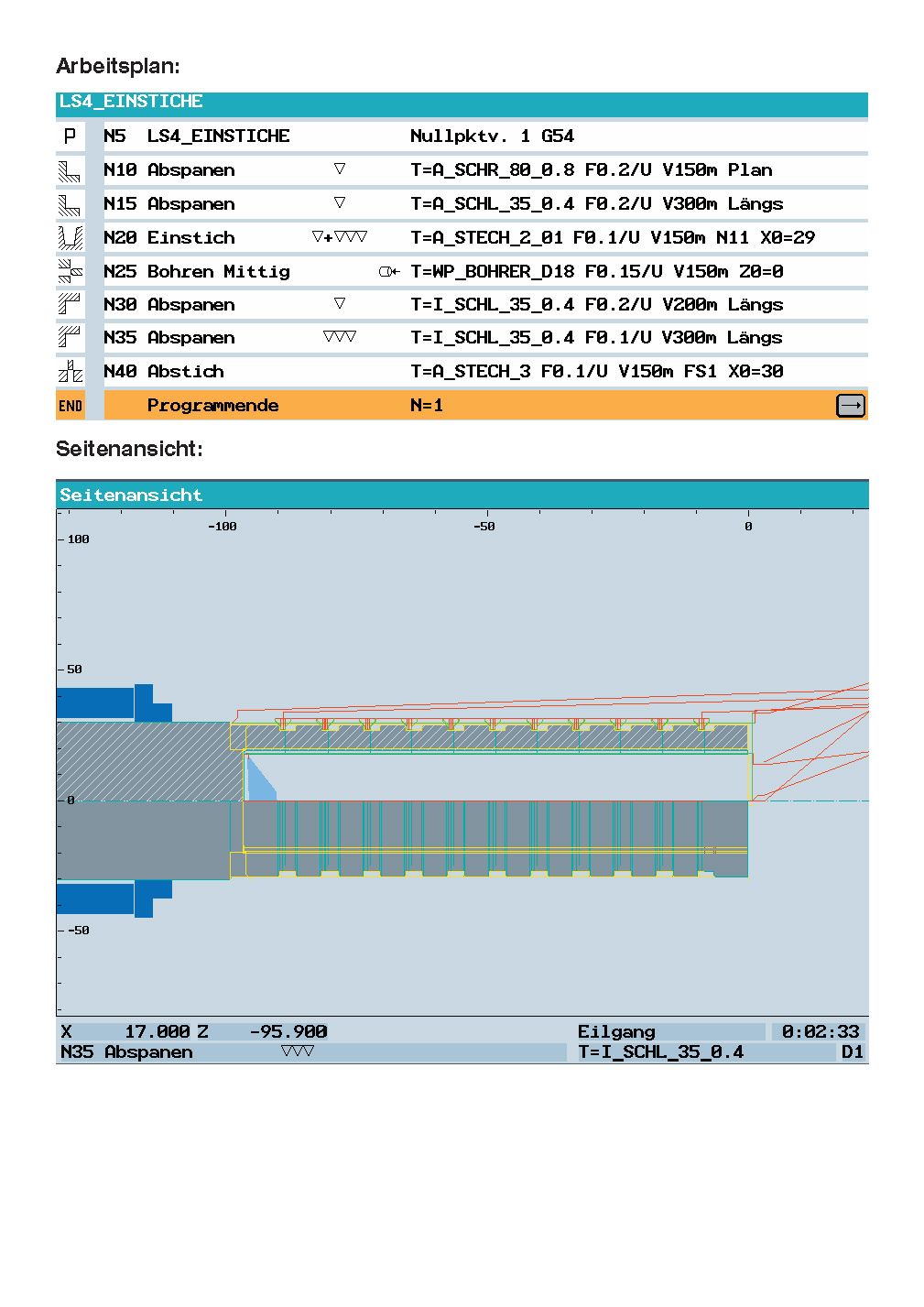Screen dimensions: 924x1307
Task: Select step N35 Abspanen in the work plan
Action: click(x=462, y=338)
